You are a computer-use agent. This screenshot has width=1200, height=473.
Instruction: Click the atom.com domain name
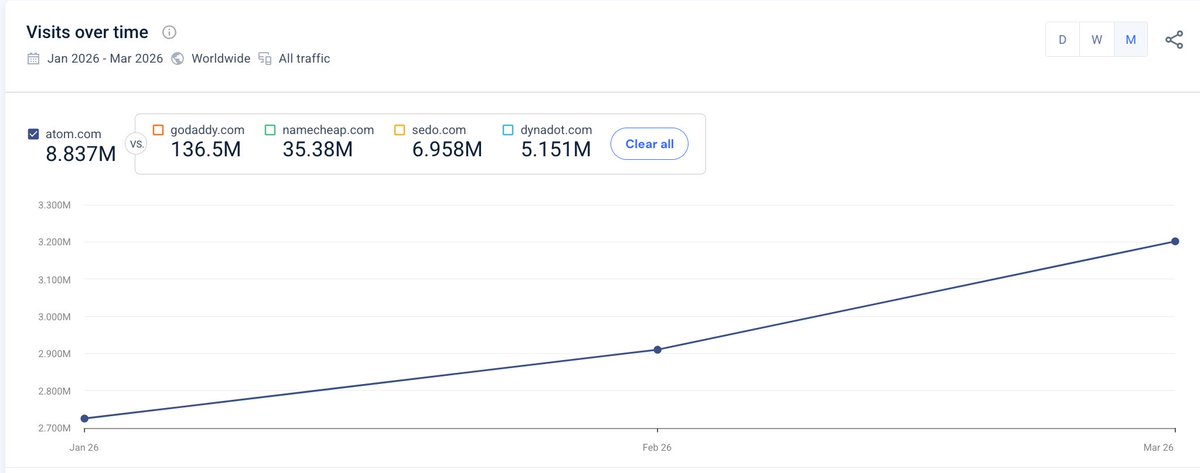click(x=73, y=134)
